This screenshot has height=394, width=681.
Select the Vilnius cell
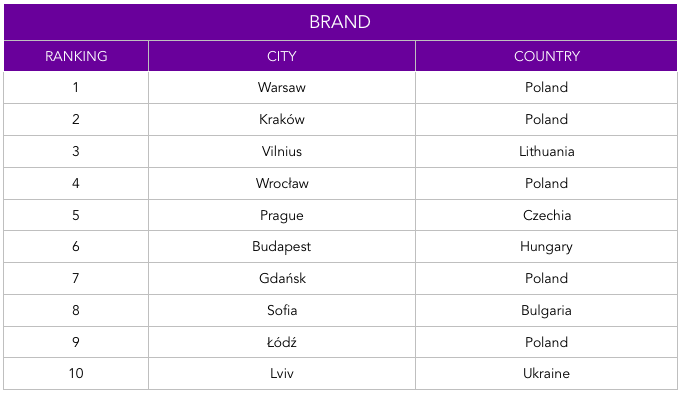point(281,151)
